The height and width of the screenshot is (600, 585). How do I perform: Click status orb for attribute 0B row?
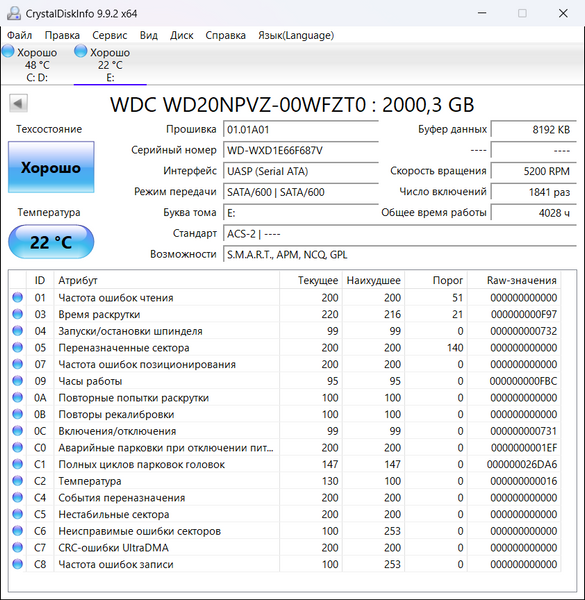[x=18, y=414]
